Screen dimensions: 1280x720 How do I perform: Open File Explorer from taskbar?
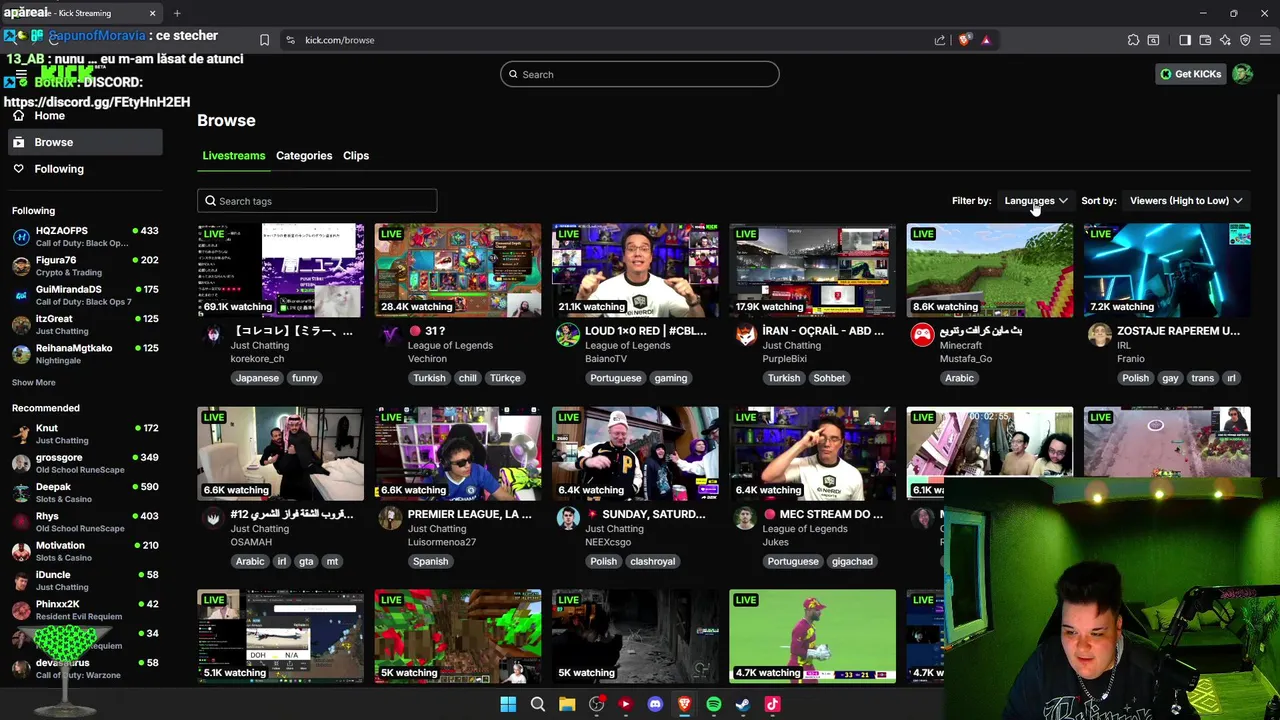pyautogui.click(x=567, y=704)
